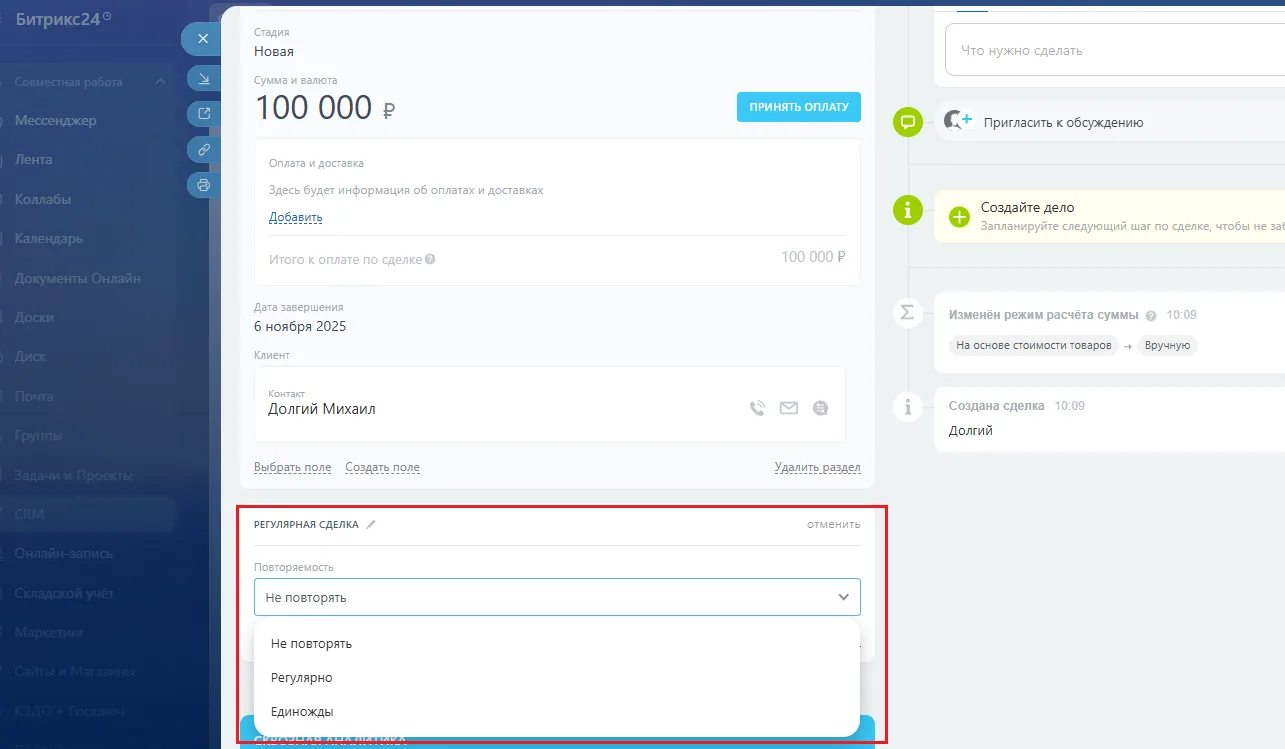Click date 6 ноября 2025

pyautogui.click(x=300, y=326)
